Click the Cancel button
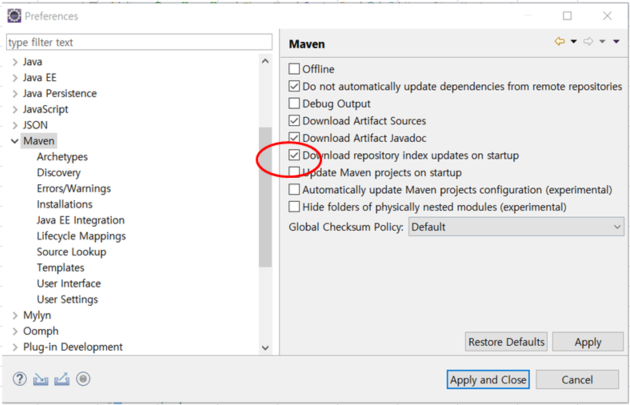Viewport: 630px width, 405px height. (577, 380)
